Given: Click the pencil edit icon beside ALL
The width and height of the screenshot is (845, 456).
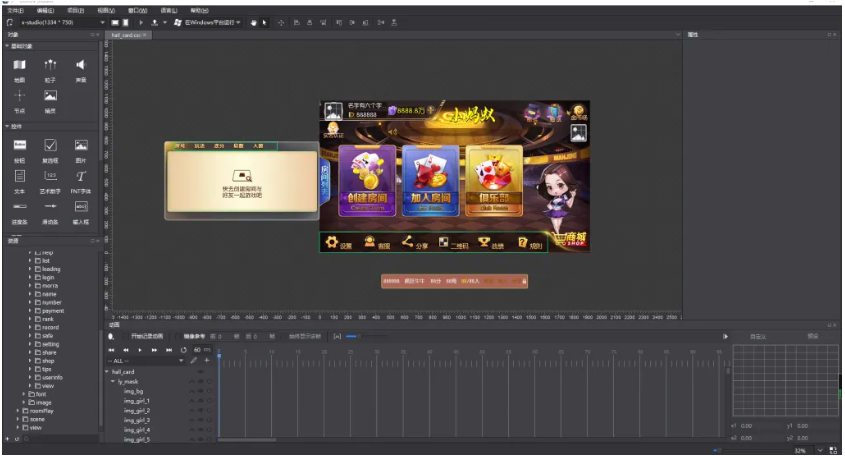Looking at the screenshot, I should coord(193,361).
